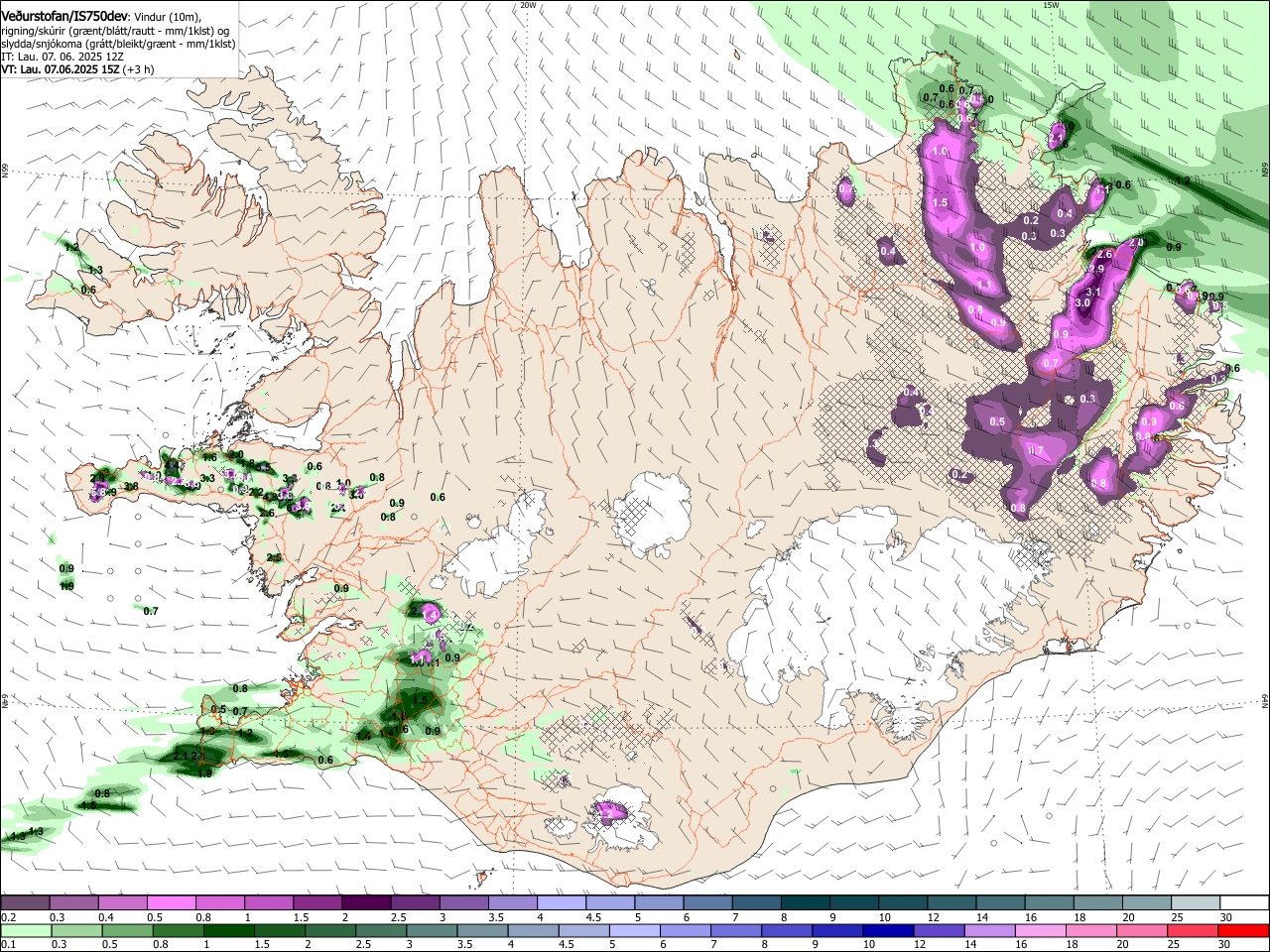Select the darkest purple 2 mm snow swatch

click(366, 903)
